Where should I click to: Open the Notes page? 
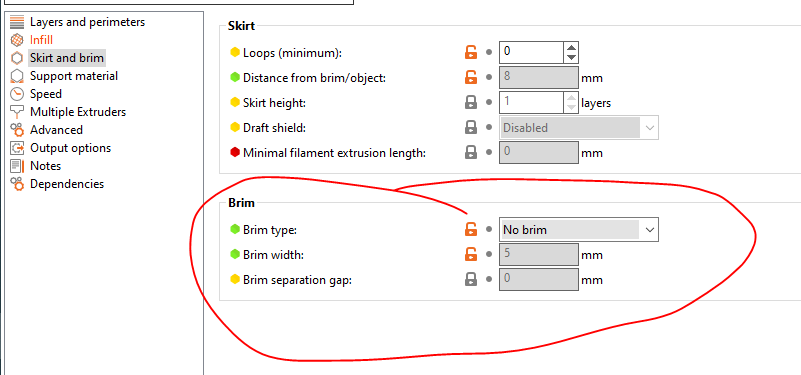pyautogui.click(x=45, y=166)
